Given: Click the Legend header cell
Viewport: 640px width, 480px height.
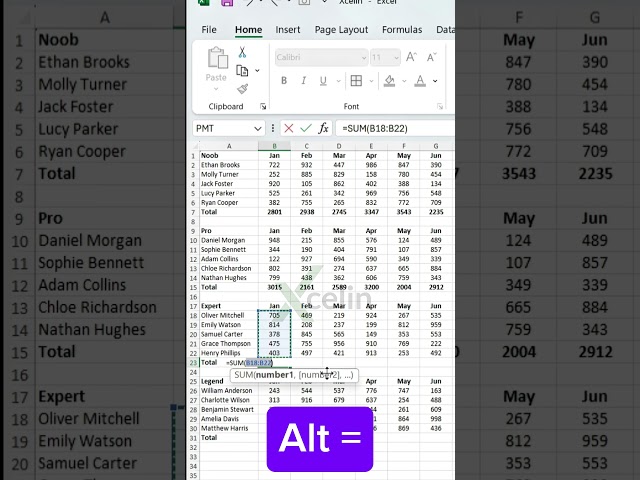Looking at the screenshot, I should tap(229, 381).
